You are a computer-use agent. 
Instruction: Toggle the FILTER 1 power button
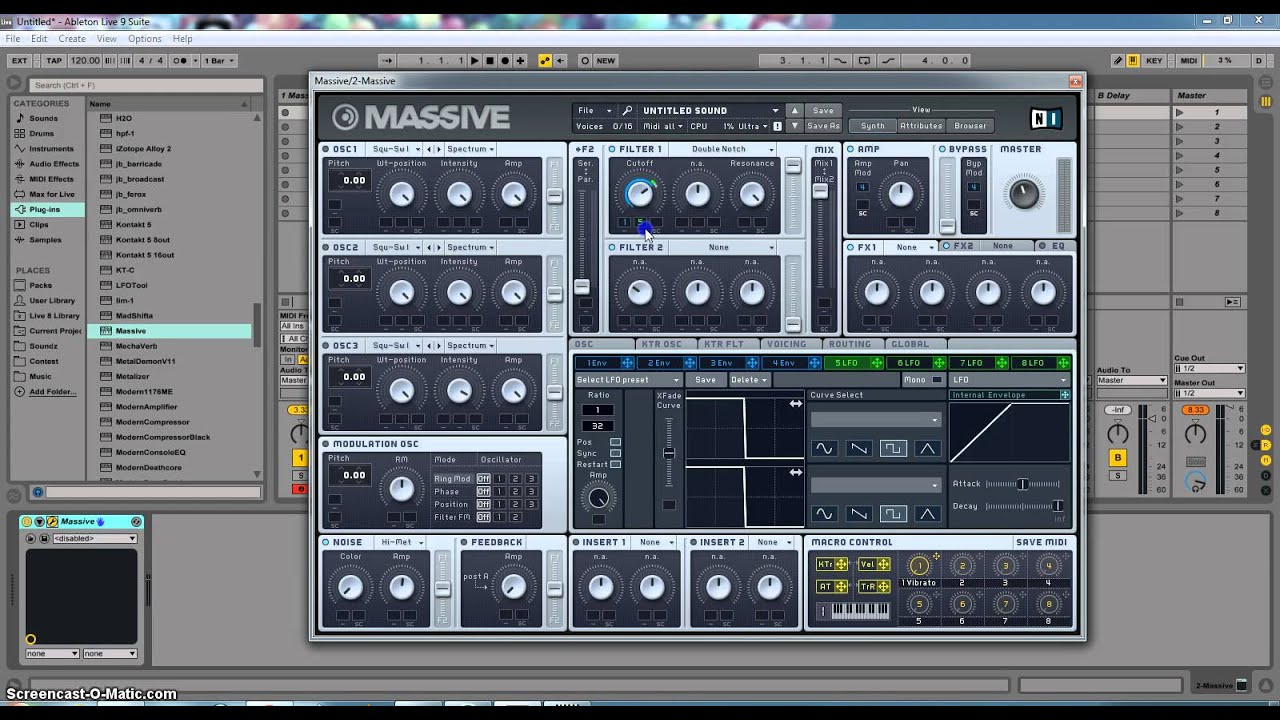(x=612, y=149)
